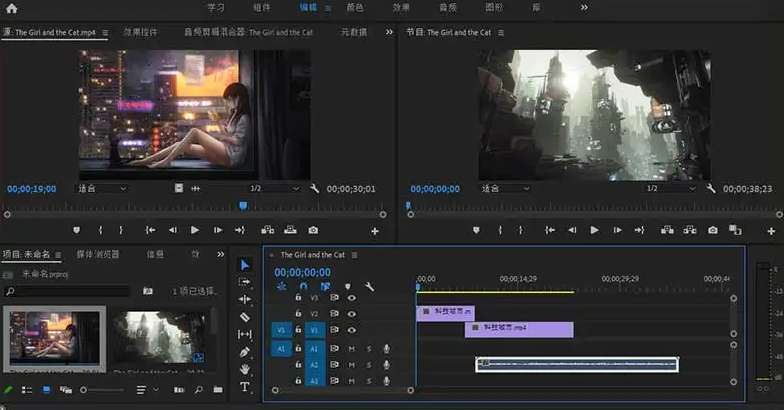Viewport: 784px width, 410px height.
Task: Mark In point in Program monitor
Action: (x=500, y=230)
